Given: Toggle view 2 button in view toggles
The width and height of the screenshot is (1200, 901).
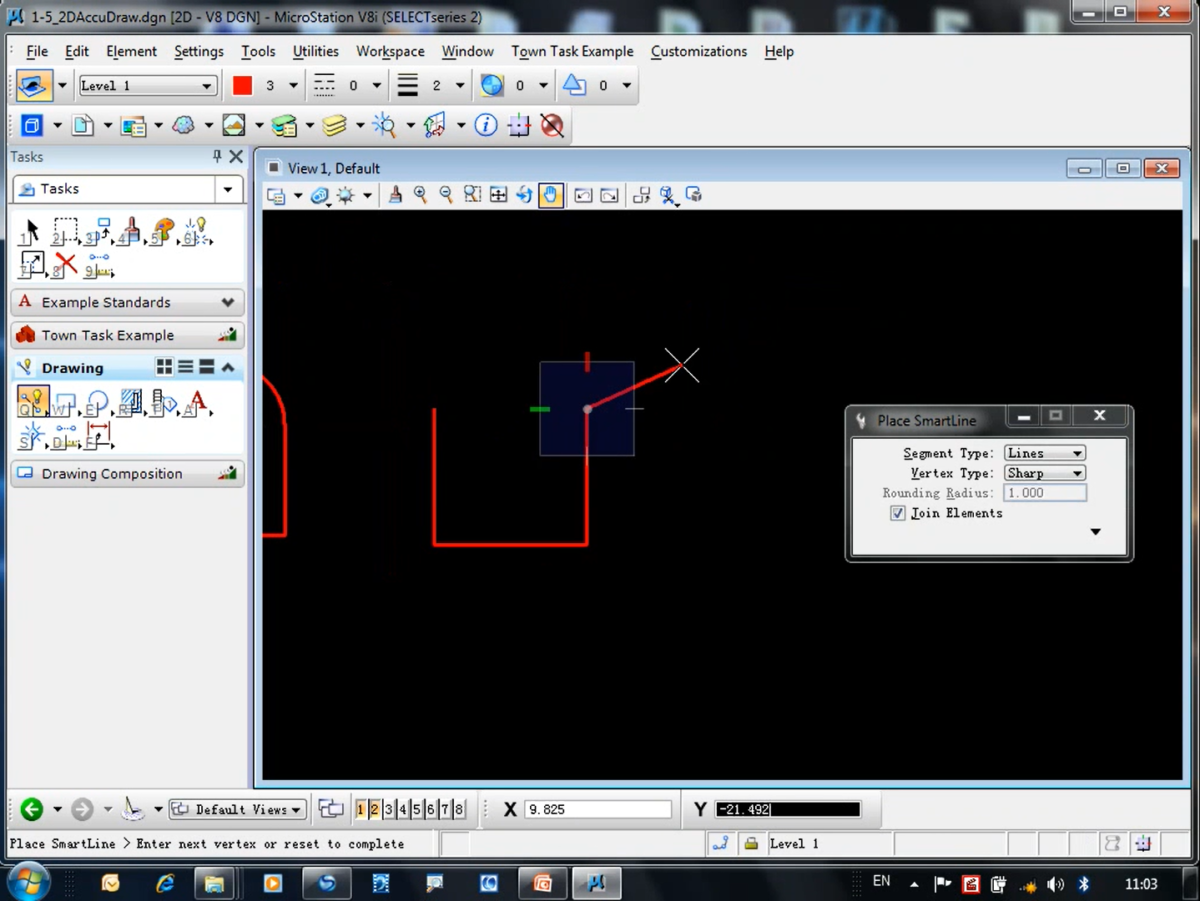Looking at the screenshot, I should click(375, 809).
